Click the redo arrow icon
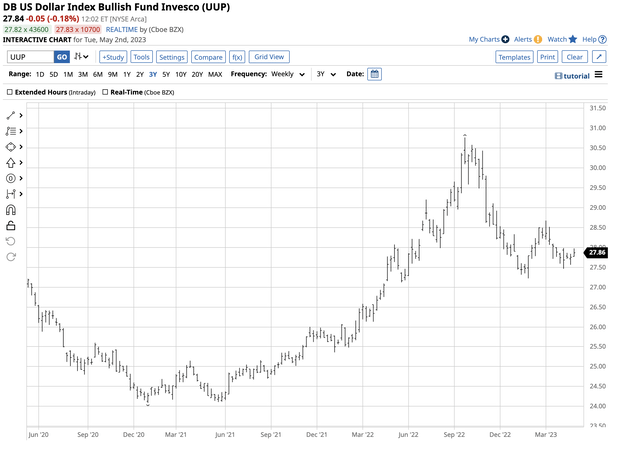This screenshot has height=451, width=640. click(11, 257)
